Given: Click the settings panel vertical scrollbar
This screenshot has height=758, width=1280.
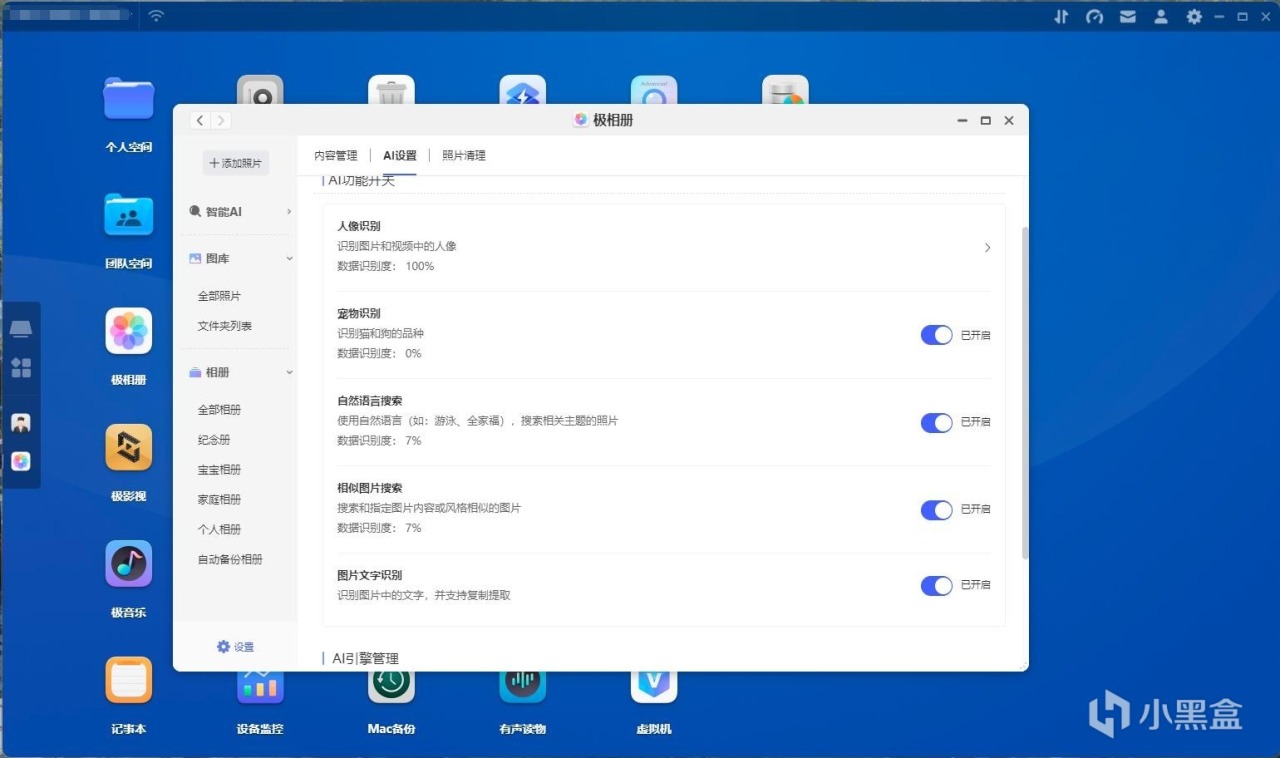Looking at the screenshot, I should coord(1023,392).
